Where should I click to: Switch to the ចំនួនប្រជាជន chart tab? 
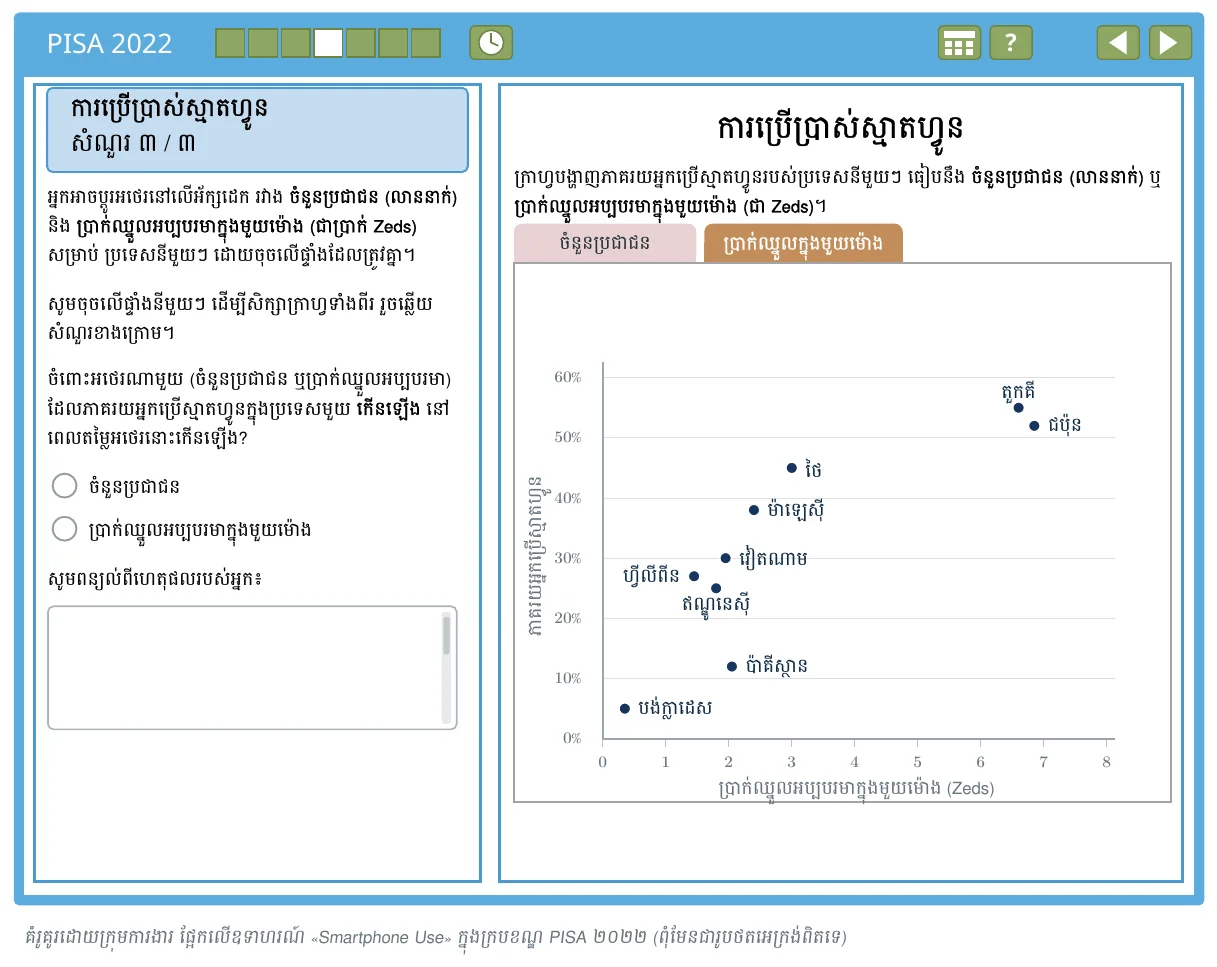605,243
